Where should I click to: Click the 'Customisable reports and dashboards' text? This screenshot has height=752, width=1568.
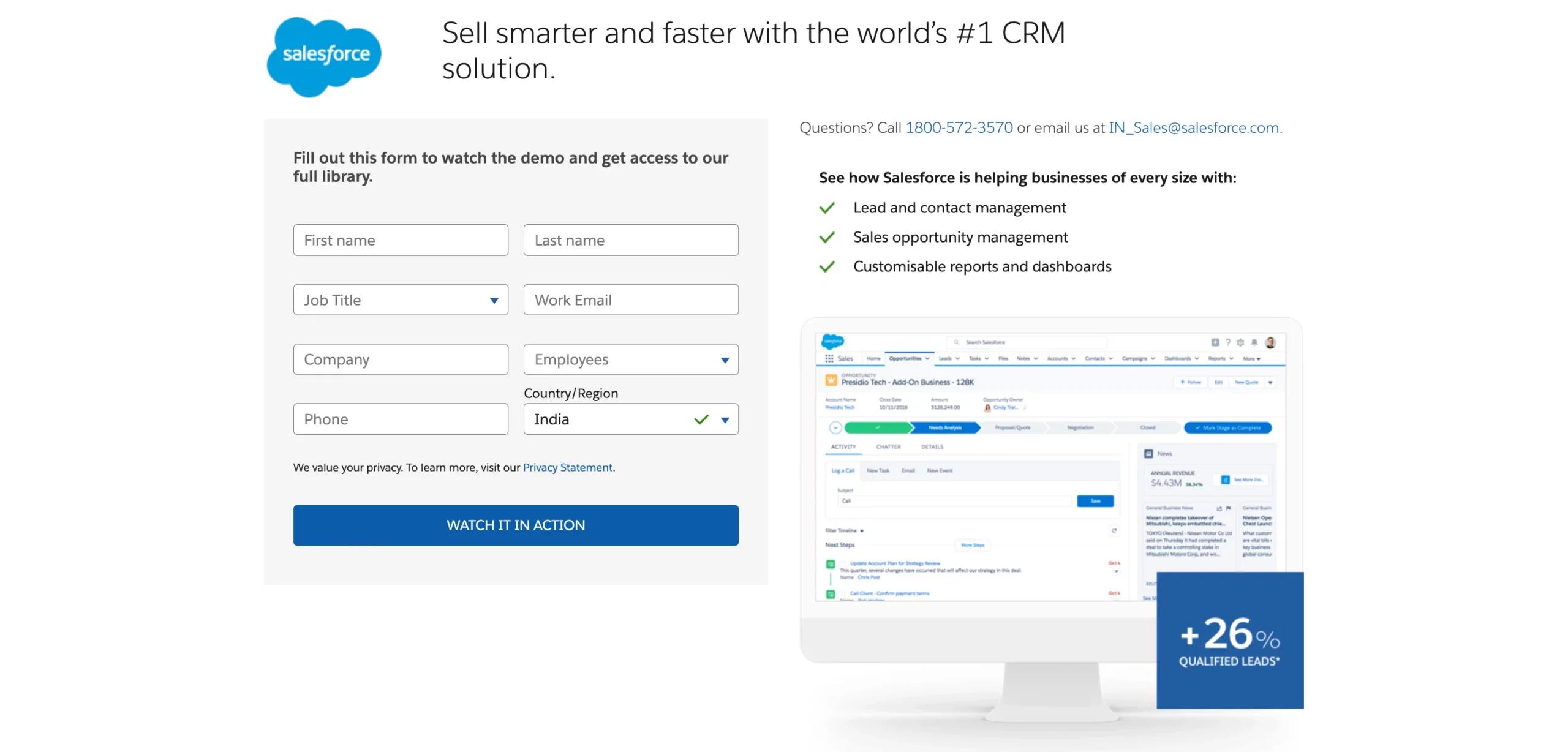pyautogui.click(x=982, y=266)
